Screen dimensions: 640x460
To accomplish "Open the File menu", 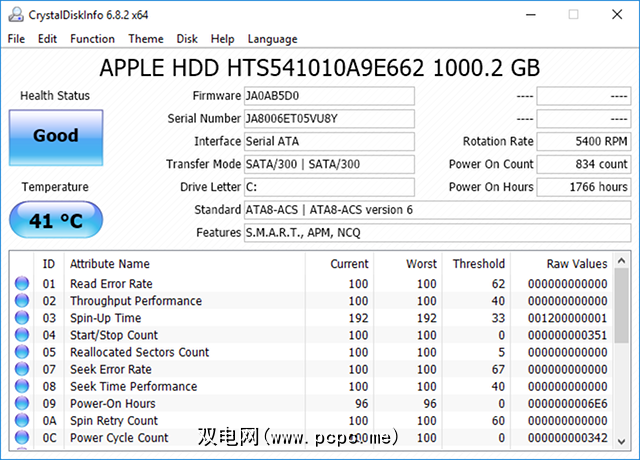I will point(16,39).
